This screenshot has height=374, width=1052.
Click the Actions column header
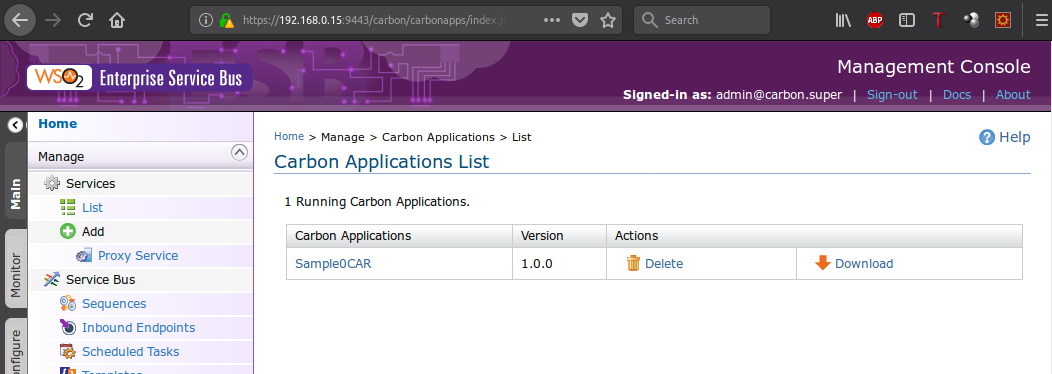814,236
